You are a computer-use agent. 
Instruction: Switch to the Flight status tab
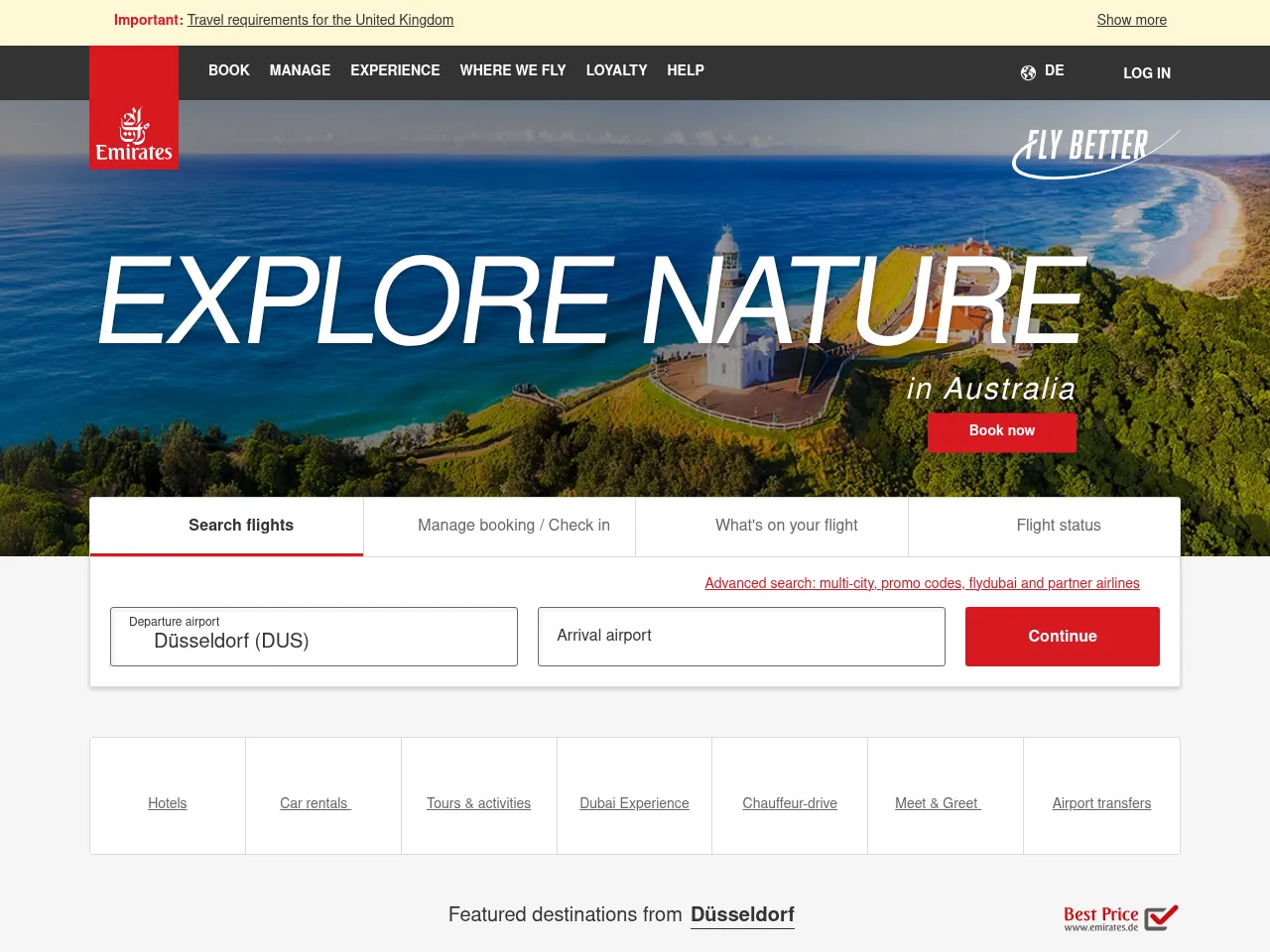[x=1058, y=526]
